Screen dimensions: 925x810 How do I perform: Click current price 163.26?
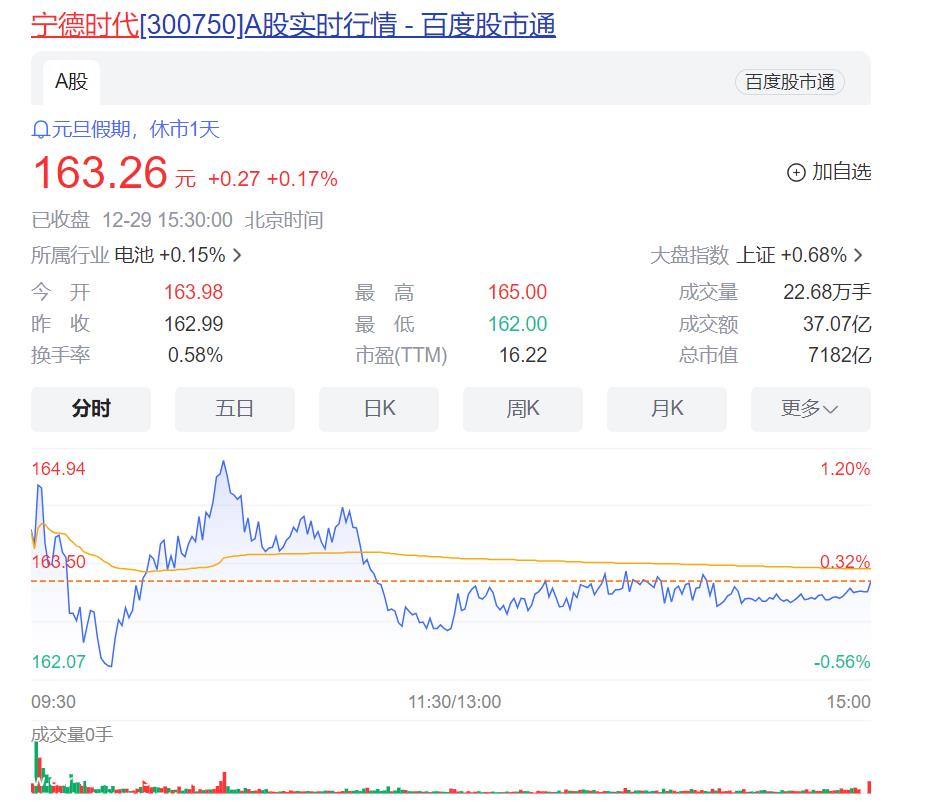click(x=100, y=173)
